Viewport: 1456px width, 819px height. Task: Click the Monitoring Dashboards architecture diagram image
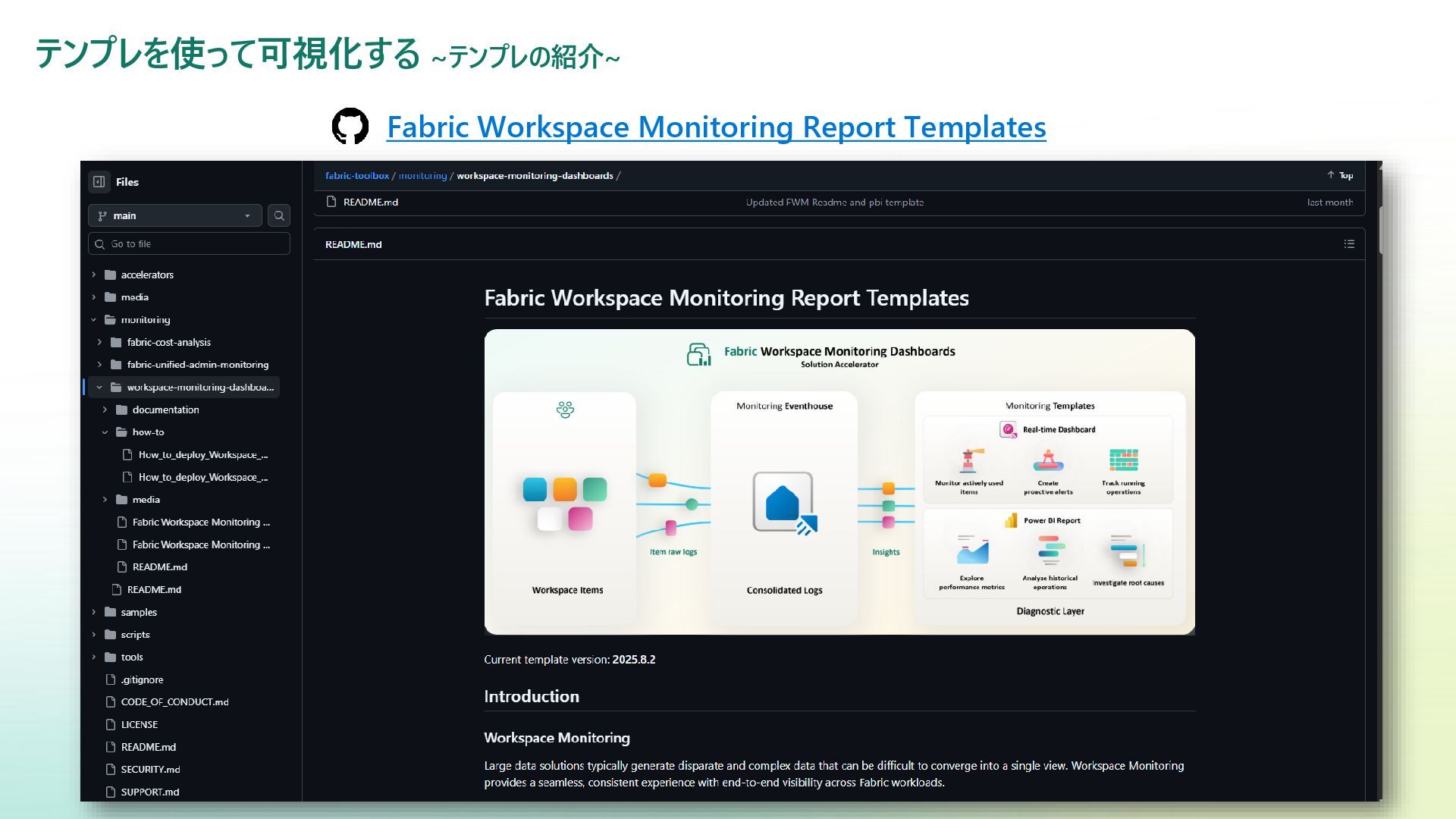pyautogui.click(x=839, y=482)
